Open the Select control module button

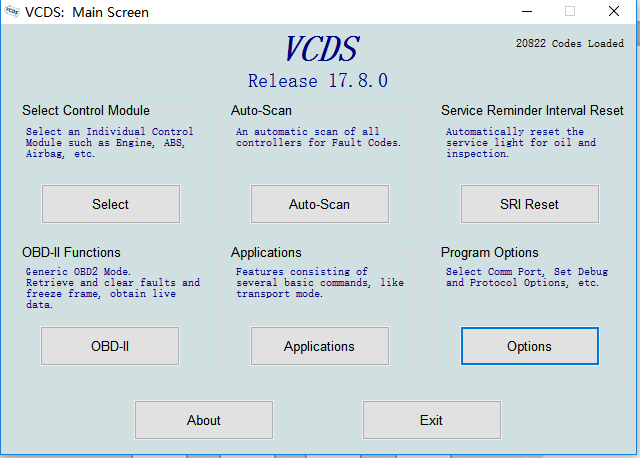(x=111, y=204)
